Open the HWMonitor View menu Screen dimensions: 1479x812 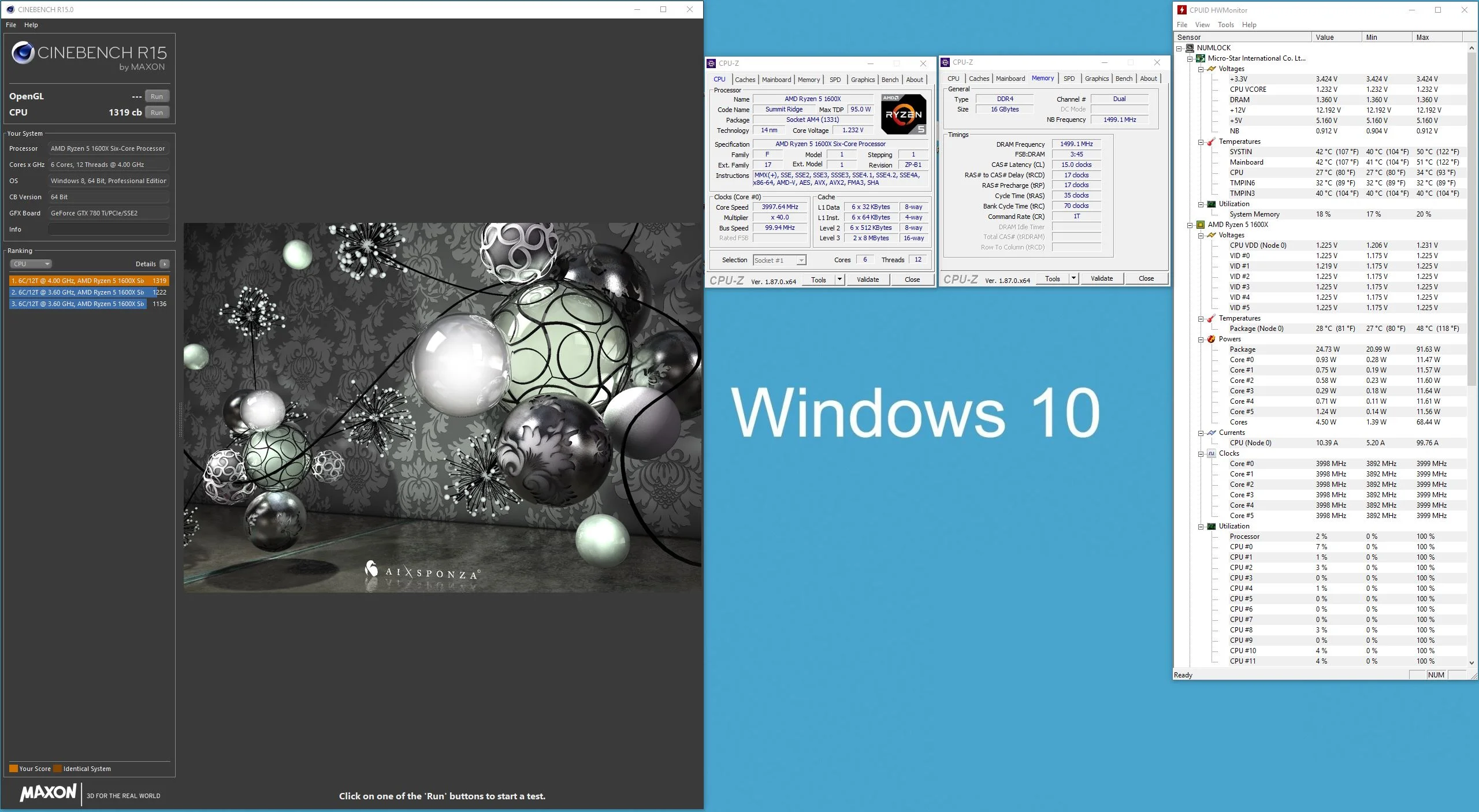tap(1202, 25)
